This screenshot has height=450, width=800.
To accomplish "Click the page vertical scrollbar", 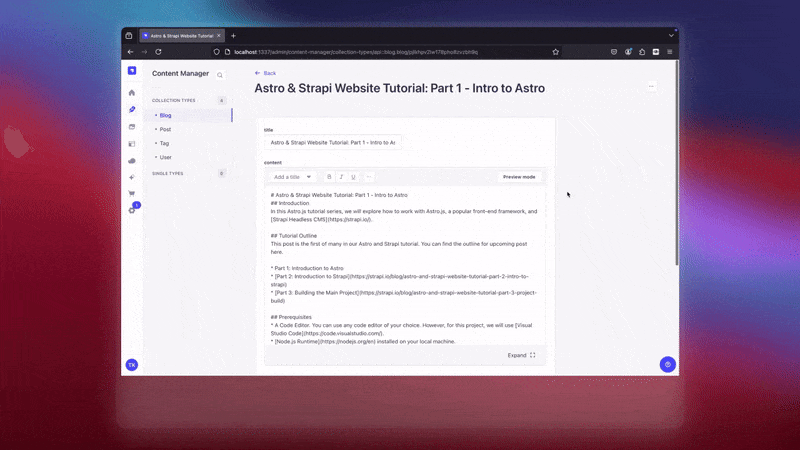I will point(677,163).
